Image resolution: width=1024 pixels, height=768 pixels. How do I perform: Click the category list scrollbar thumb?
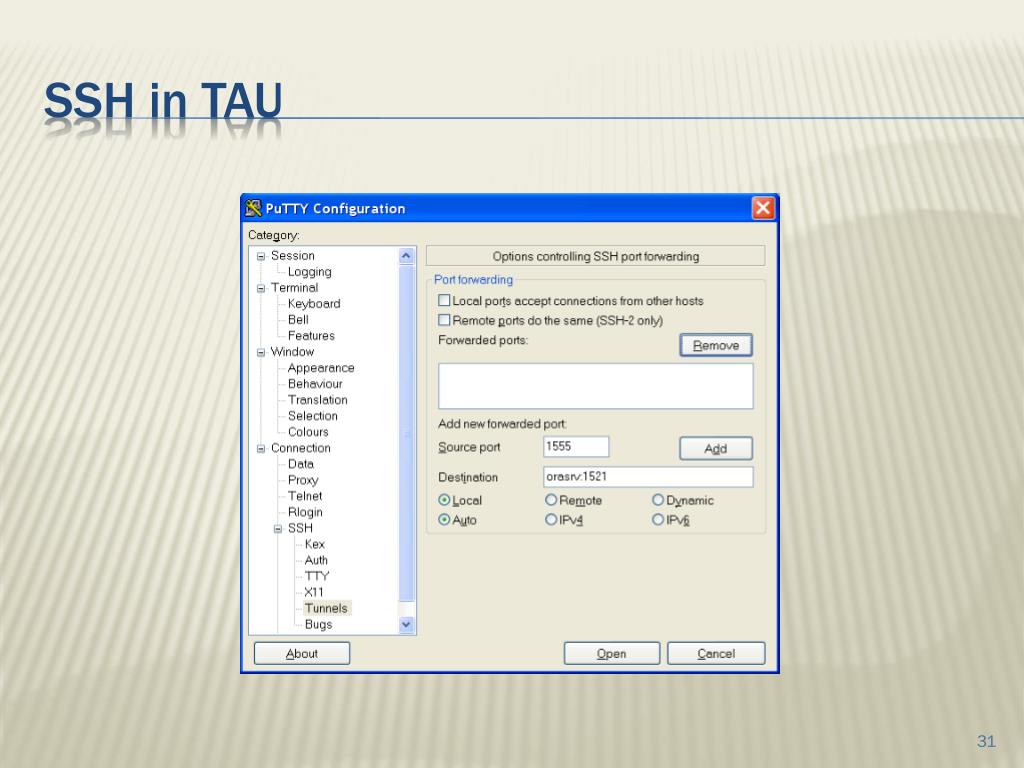(406, 432)
